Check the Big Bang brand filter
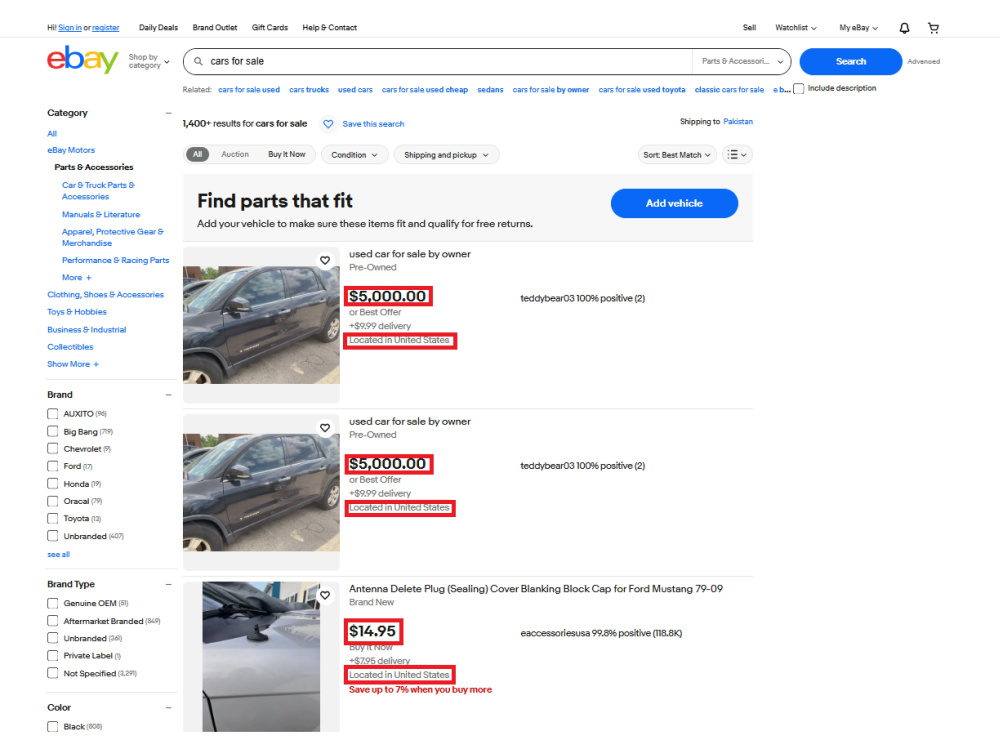This screenshot has width=1000, height=750. pos(53,432)
